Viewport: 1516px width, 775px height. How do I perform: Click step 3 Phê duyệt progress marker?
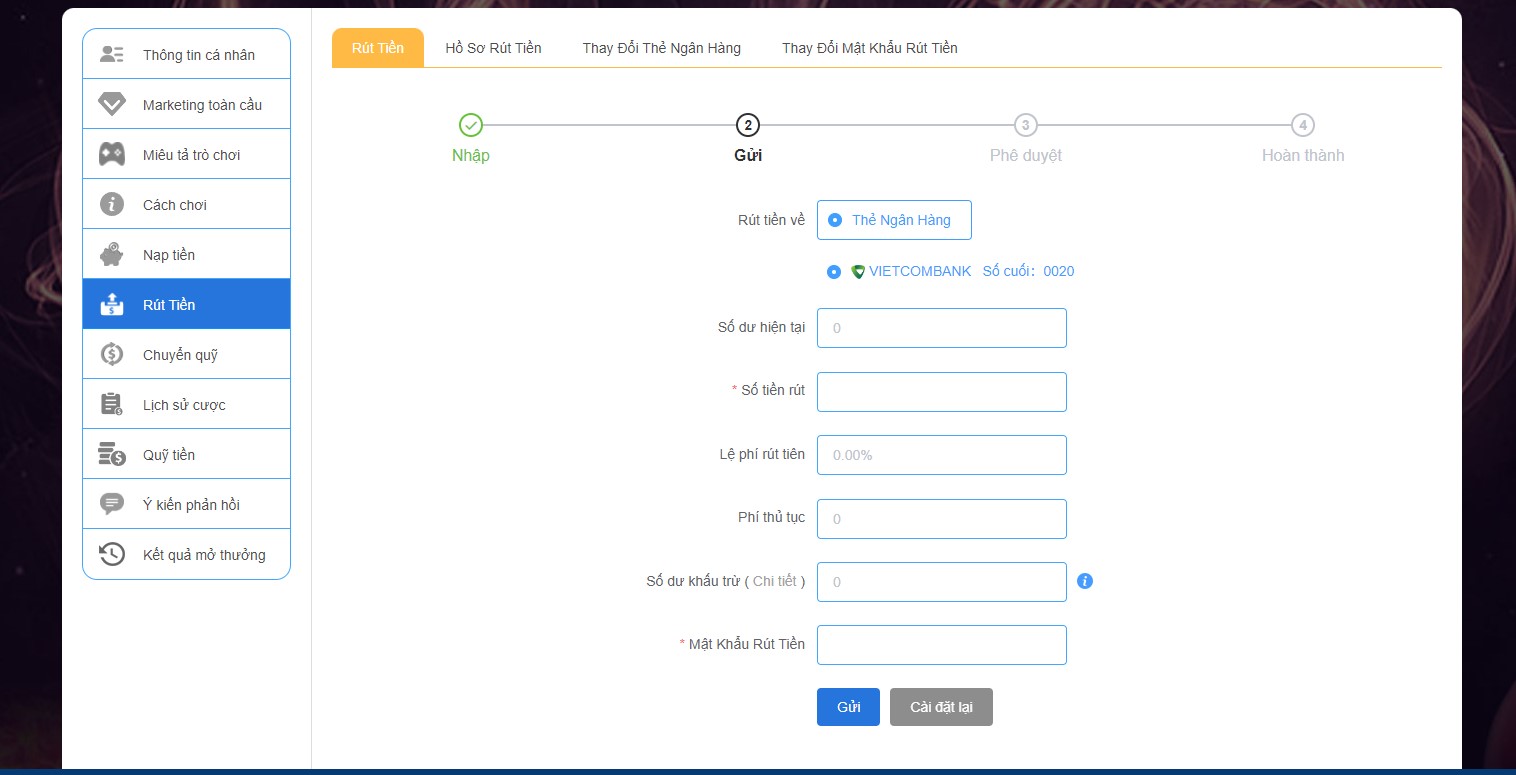click(x=1025, y=125)
